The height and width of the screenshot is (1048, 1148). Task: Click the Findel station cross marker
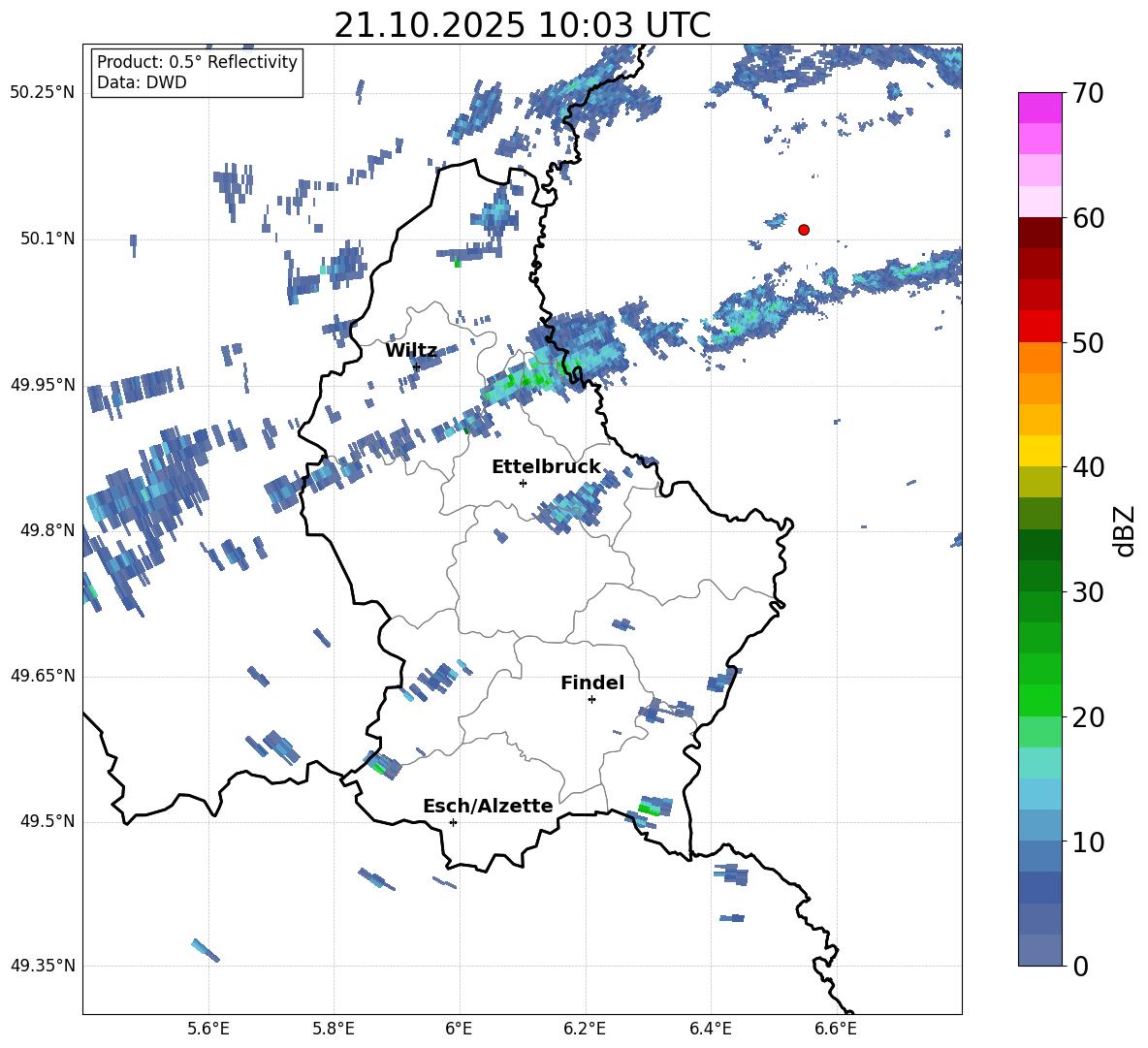(x=591, y=700)
